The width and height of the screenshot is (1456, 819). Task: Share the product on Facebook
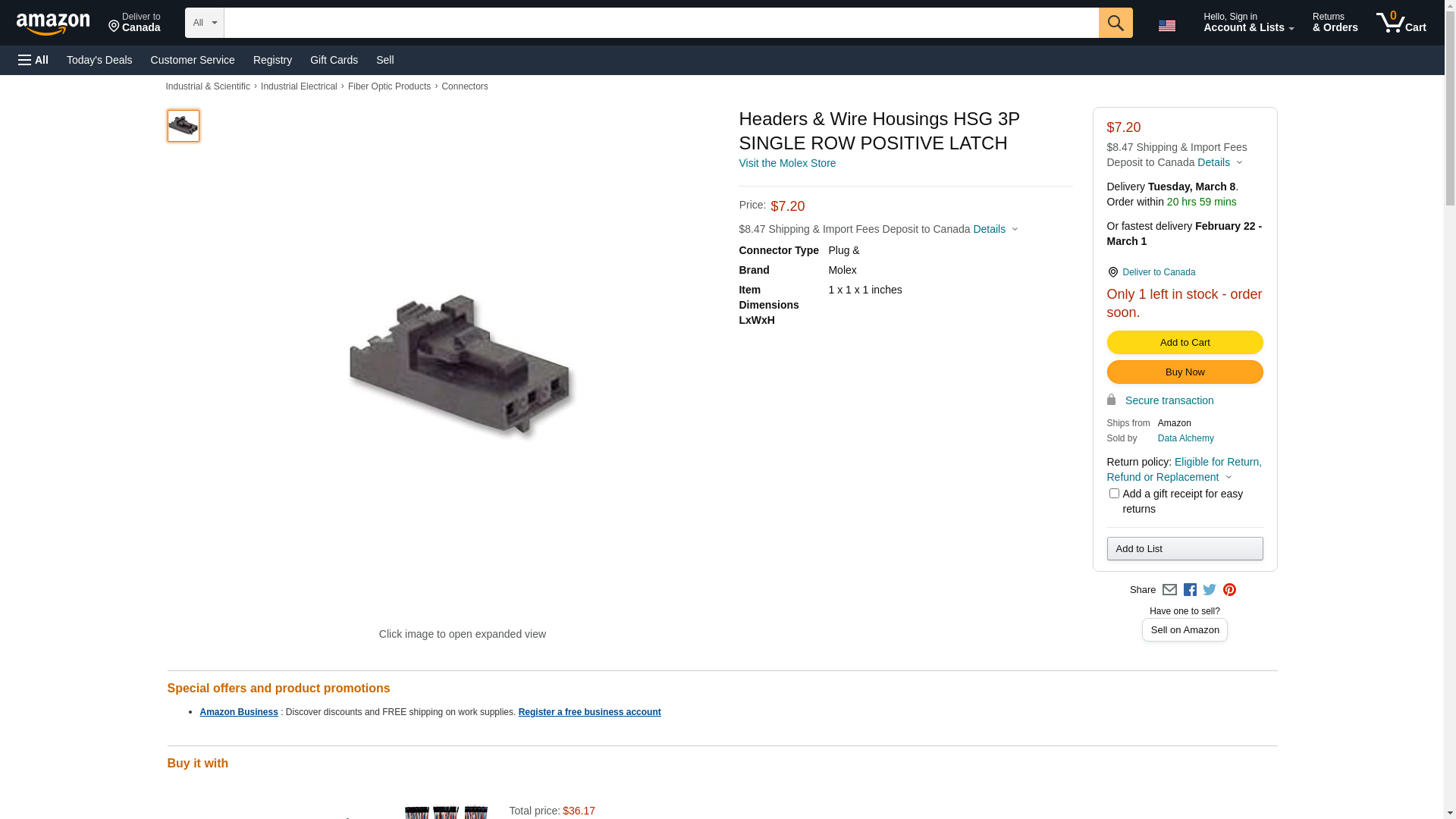[x=1190, y=590]
